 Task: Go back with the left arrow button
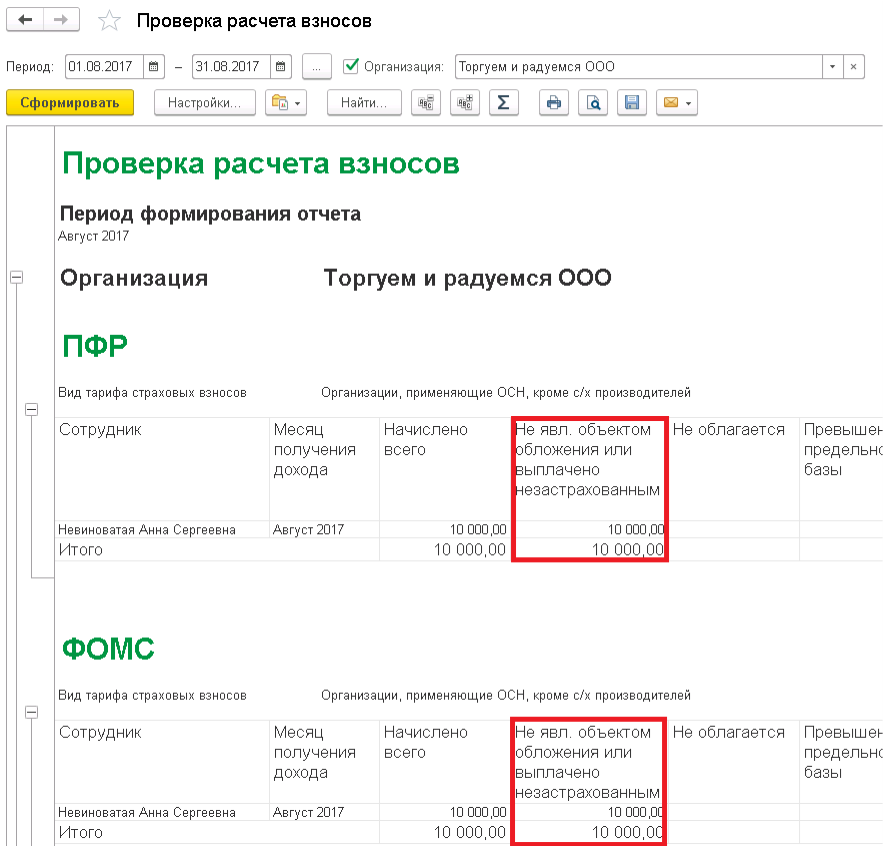[x=25, y=20]
